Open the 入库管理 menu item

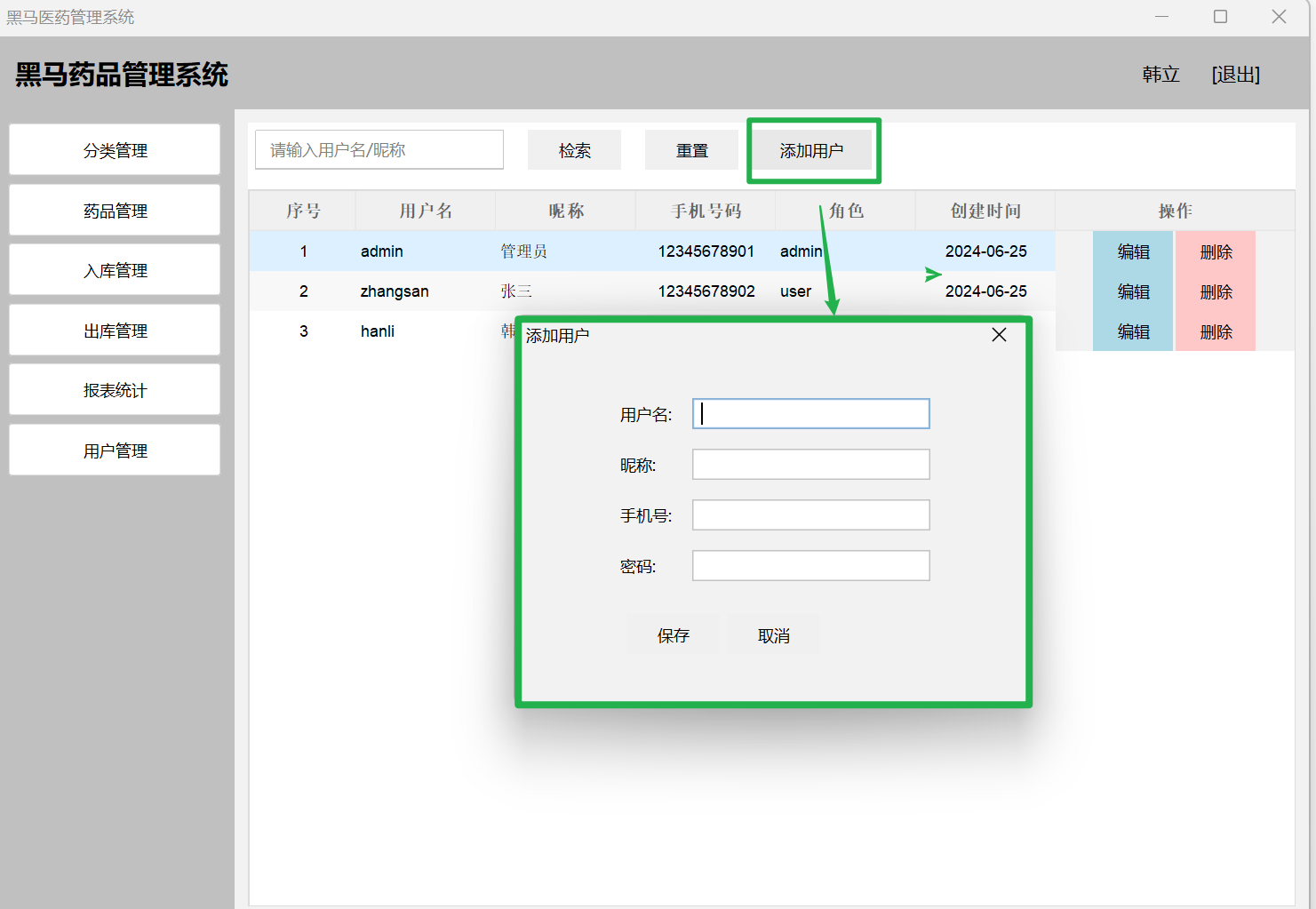[x=115, y=270]
